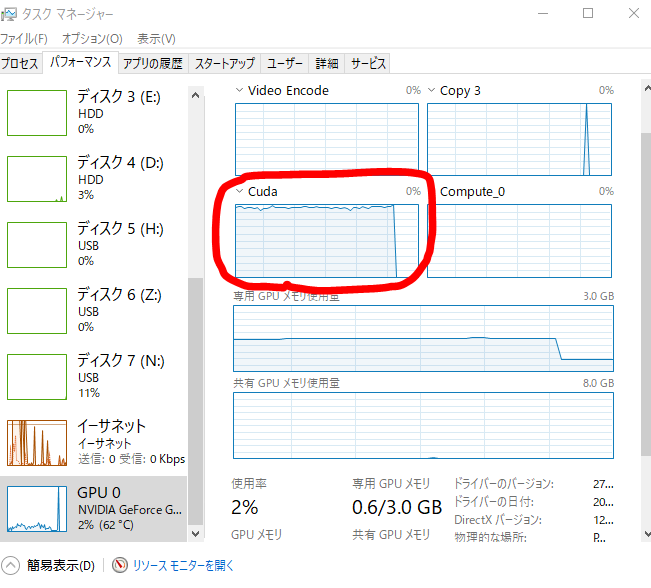
Task: Click the Compute_0 engine label
Action: pos(472,191)
